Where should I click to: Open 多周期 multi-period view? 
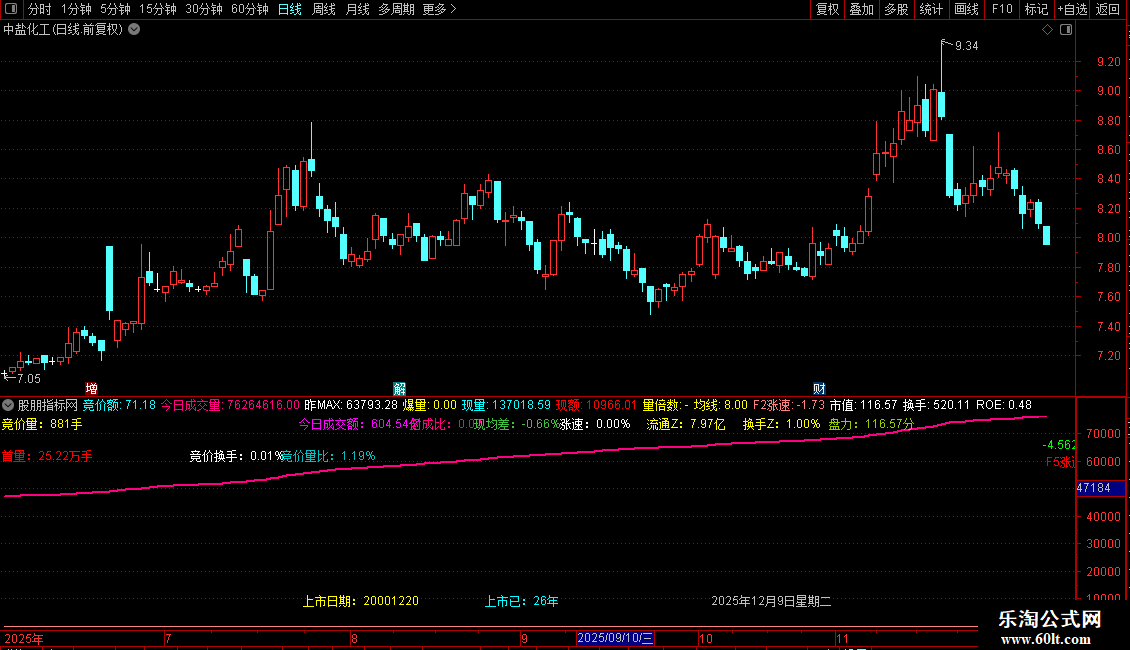[396, 9]
